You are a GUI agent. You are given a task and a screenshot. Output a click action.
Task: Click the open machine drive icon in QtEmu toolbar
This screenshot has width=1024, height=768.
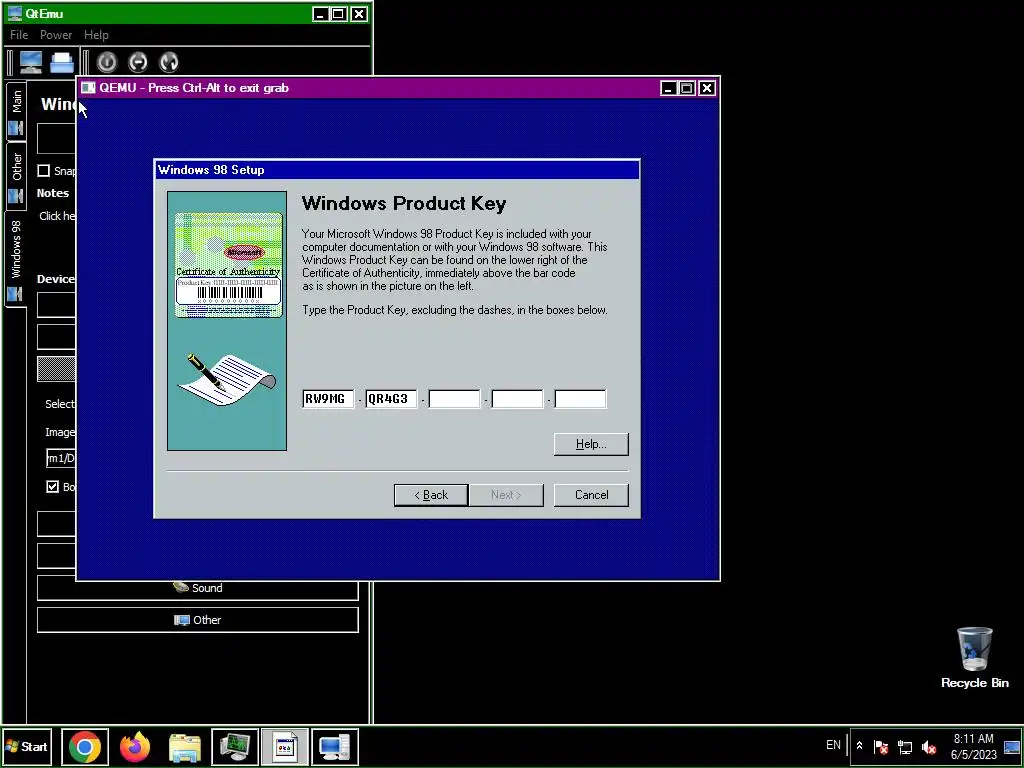pyautogui.click(x=62, y=62)
